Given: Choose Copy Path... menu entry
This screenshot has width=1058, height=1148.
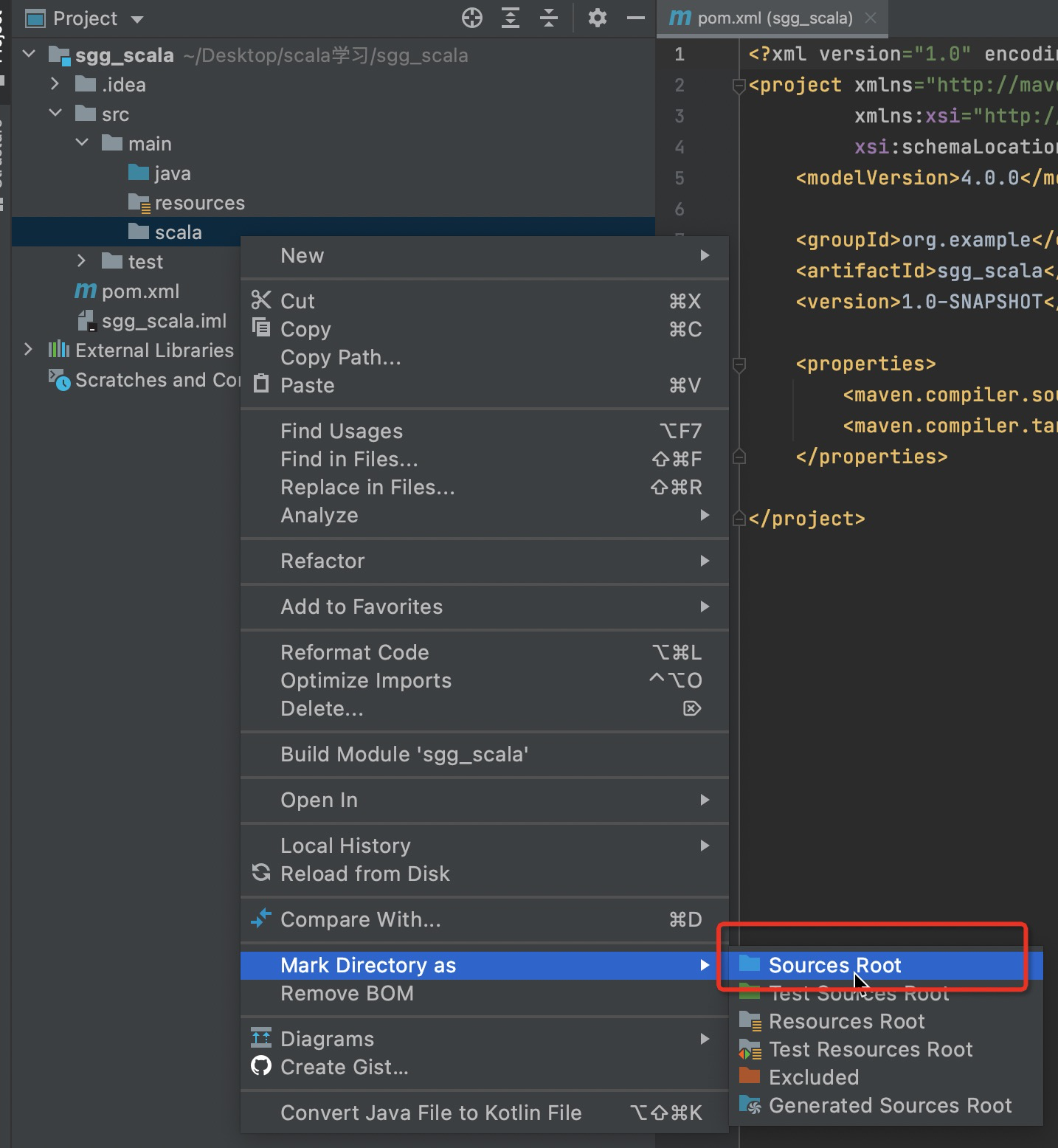Looking at the screenshot, I should tap(485, 357).
